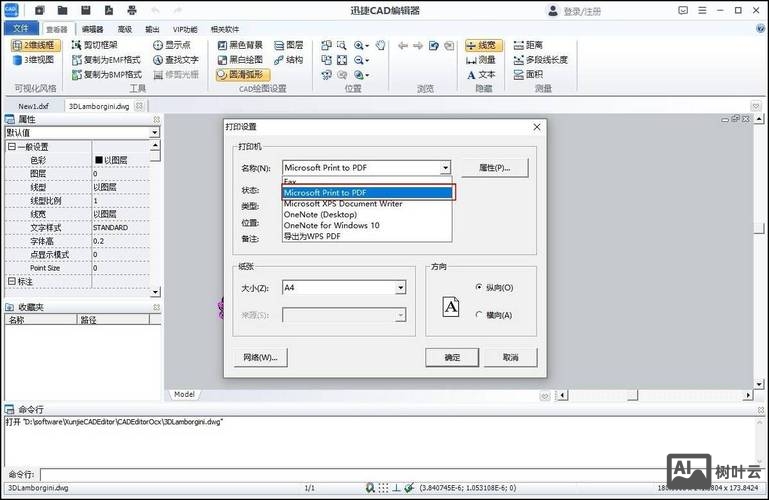This screenshot has width=769, height=500.
Task: Click the back arrow in 浏览 group
Action: (403, 46)
